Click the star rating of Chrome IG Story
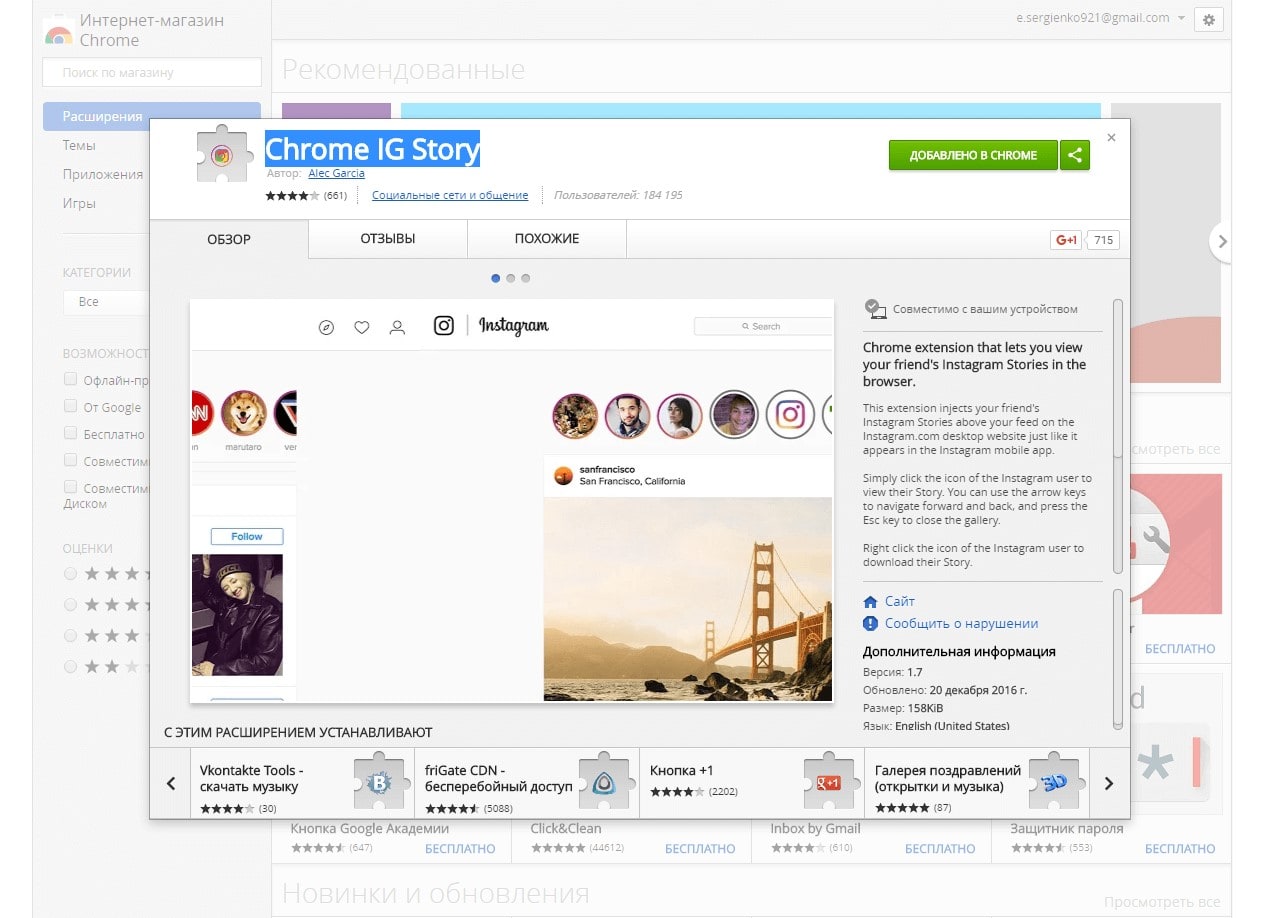1280x918 pixels. pyautogui.click(x=292, y=195)
